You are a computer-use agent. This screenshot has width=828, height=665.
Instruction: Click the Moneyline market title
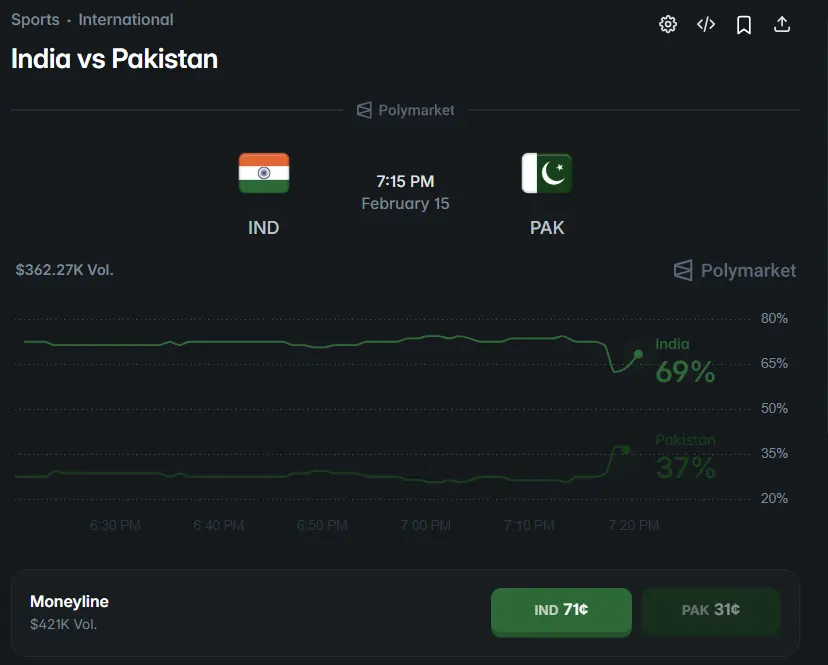click(69, 602)
